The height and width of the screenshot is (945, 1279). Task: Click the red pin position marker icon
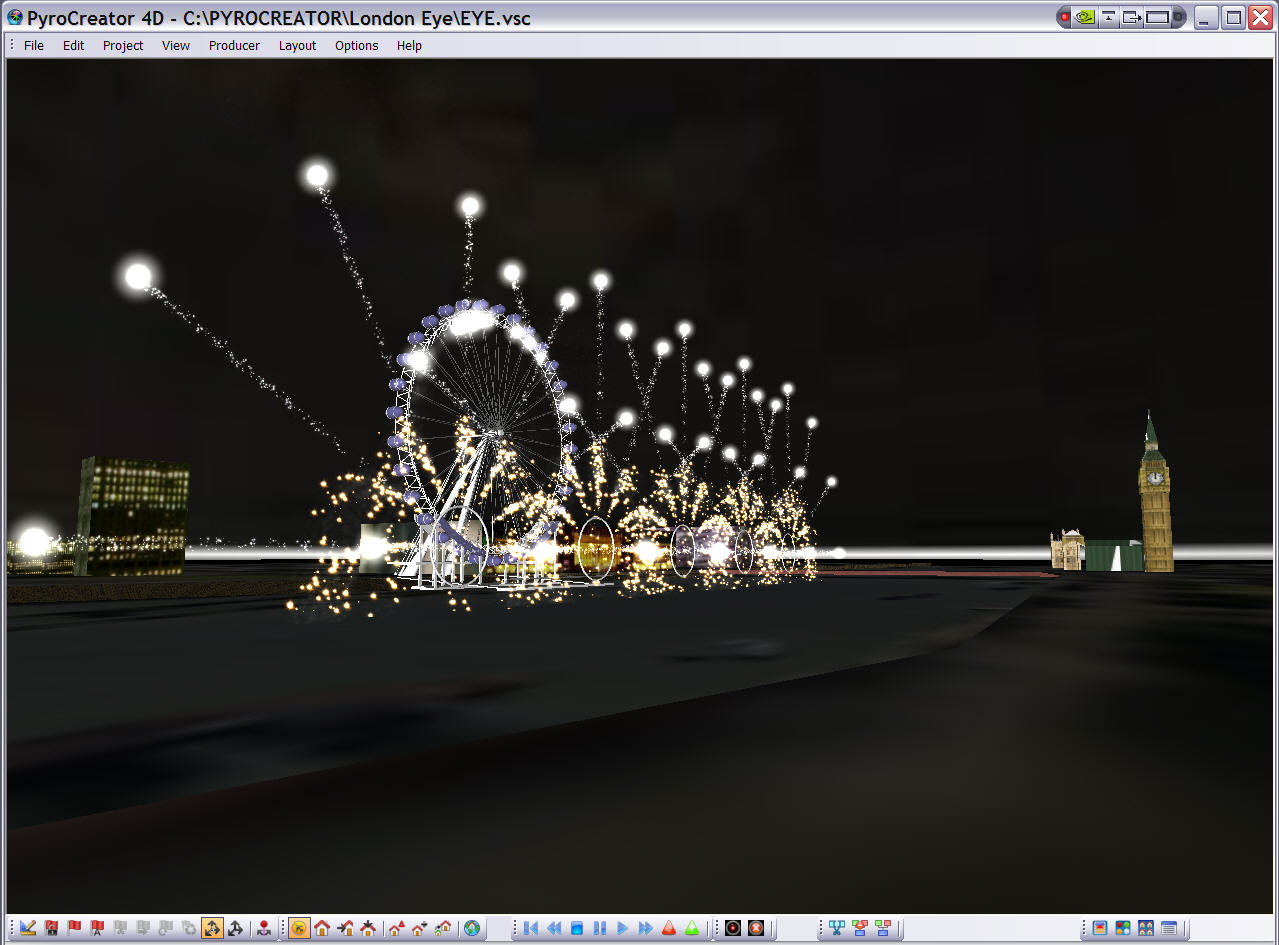263,928
